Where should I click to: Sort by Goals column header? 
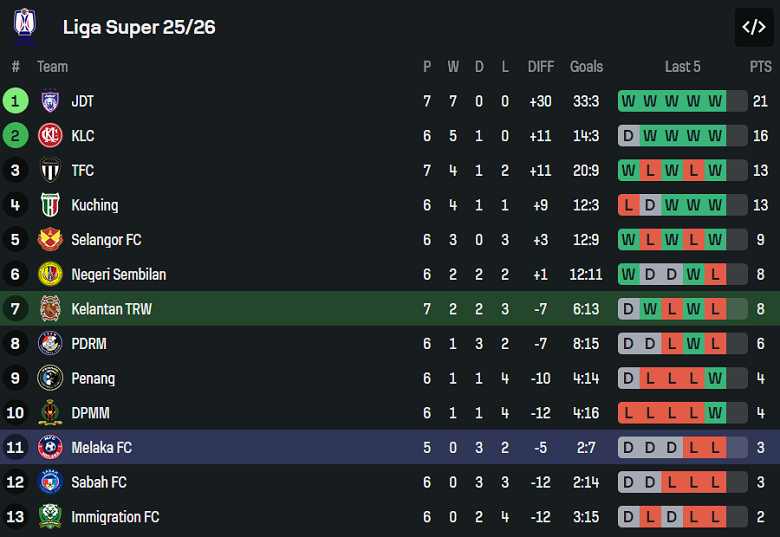coord(586,67)
